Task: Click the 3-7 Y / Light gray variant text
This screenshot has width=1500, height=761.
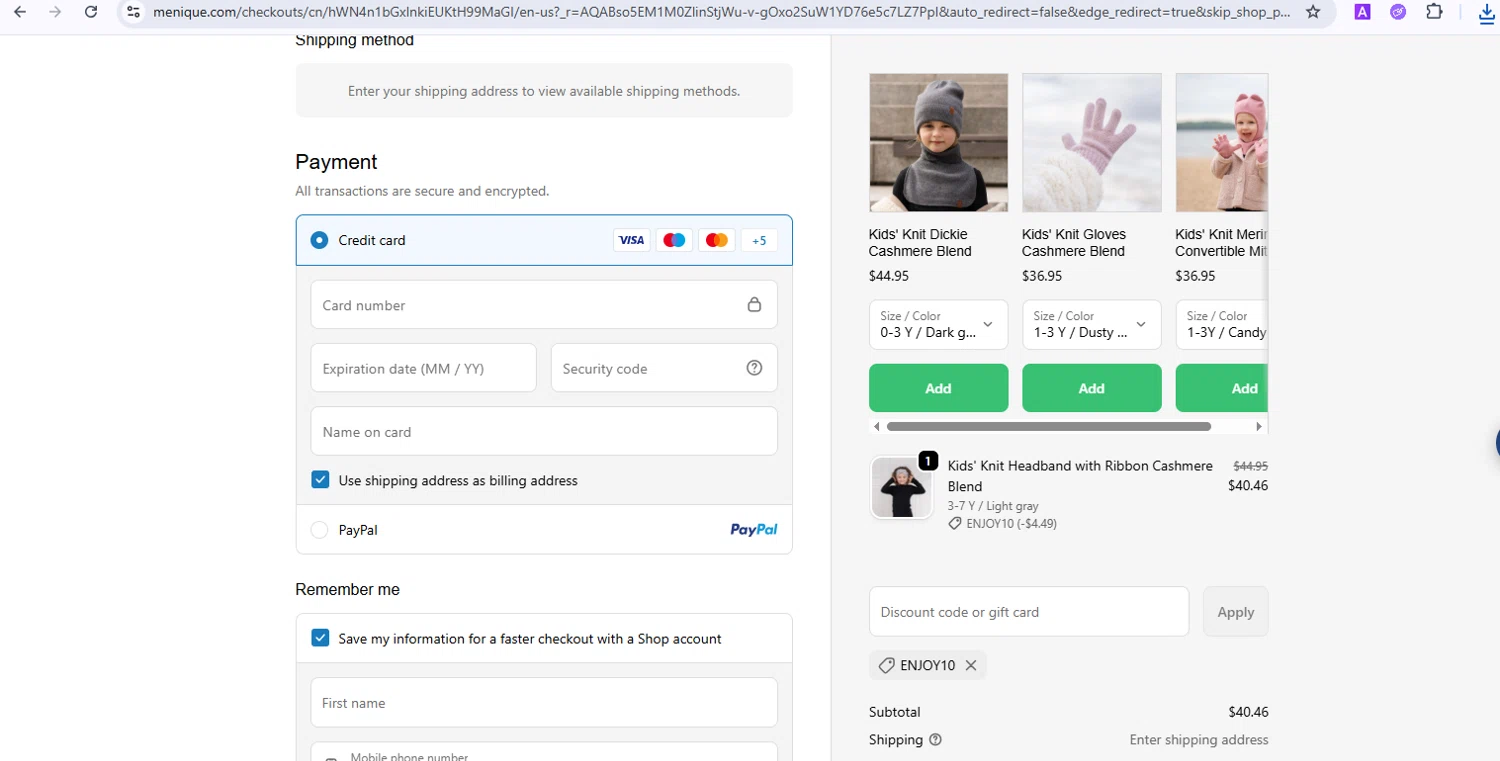Action: point(993,506)
